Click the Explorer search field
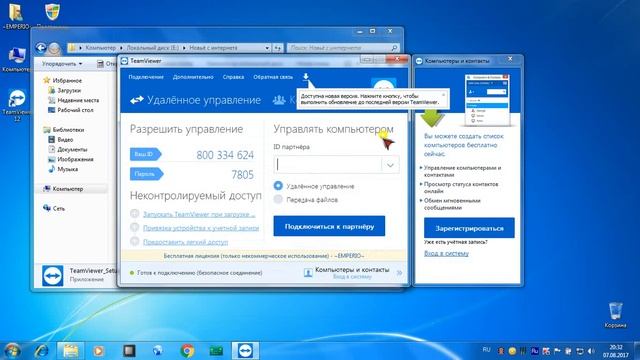This screenshot has height=360, width=640. [342, 48]
